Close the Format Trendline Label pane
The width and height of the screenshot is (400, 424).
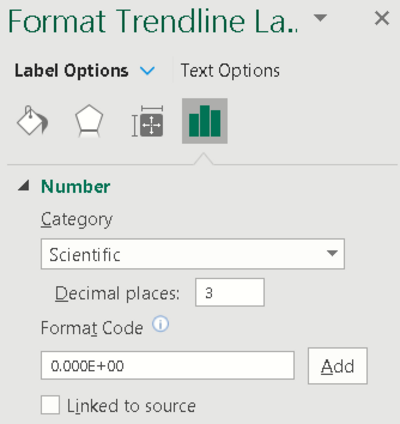pos(382,18)
